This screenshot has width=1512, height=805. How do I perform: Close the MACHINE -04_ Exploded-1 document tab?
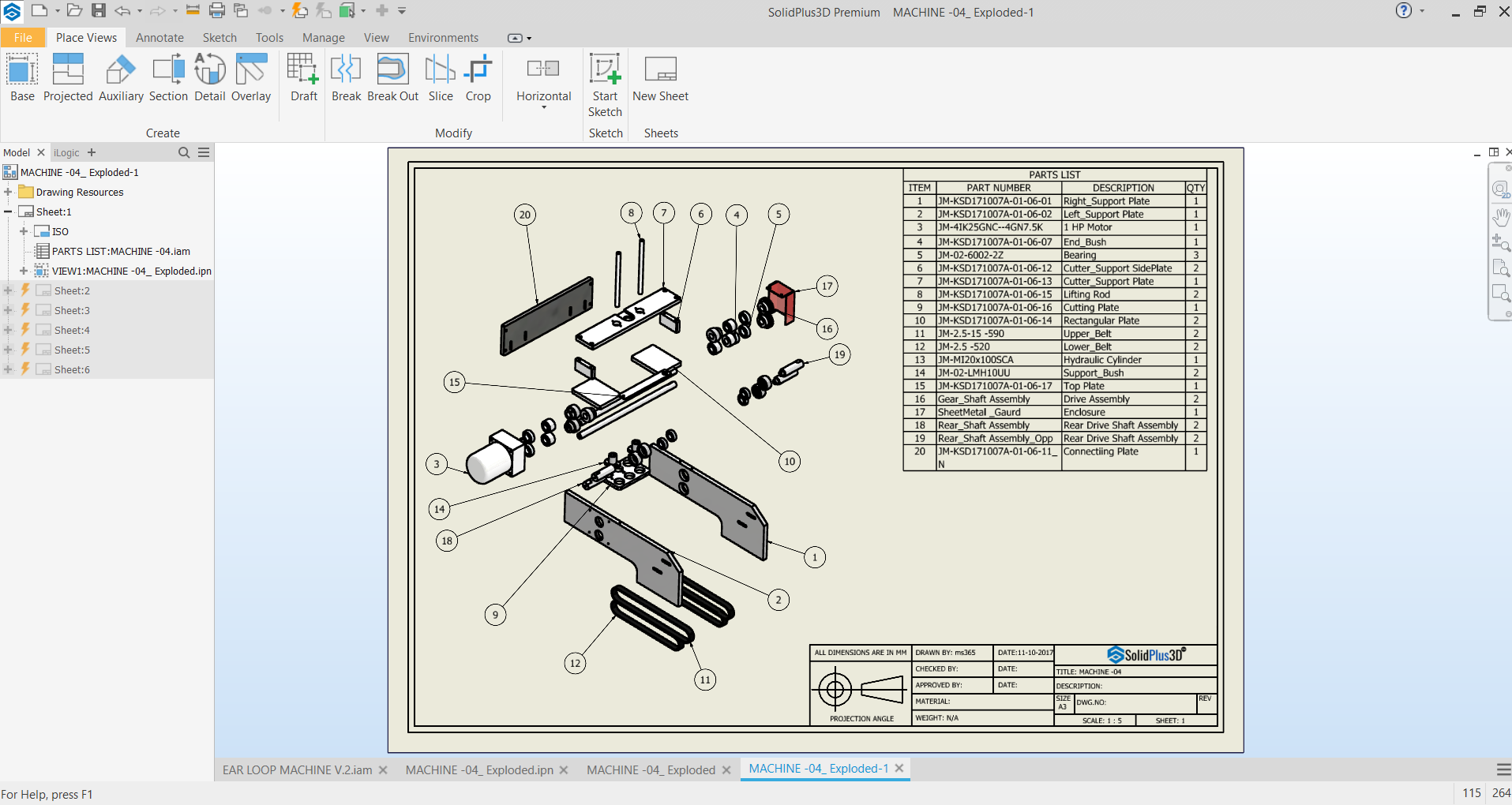point(899,768)
